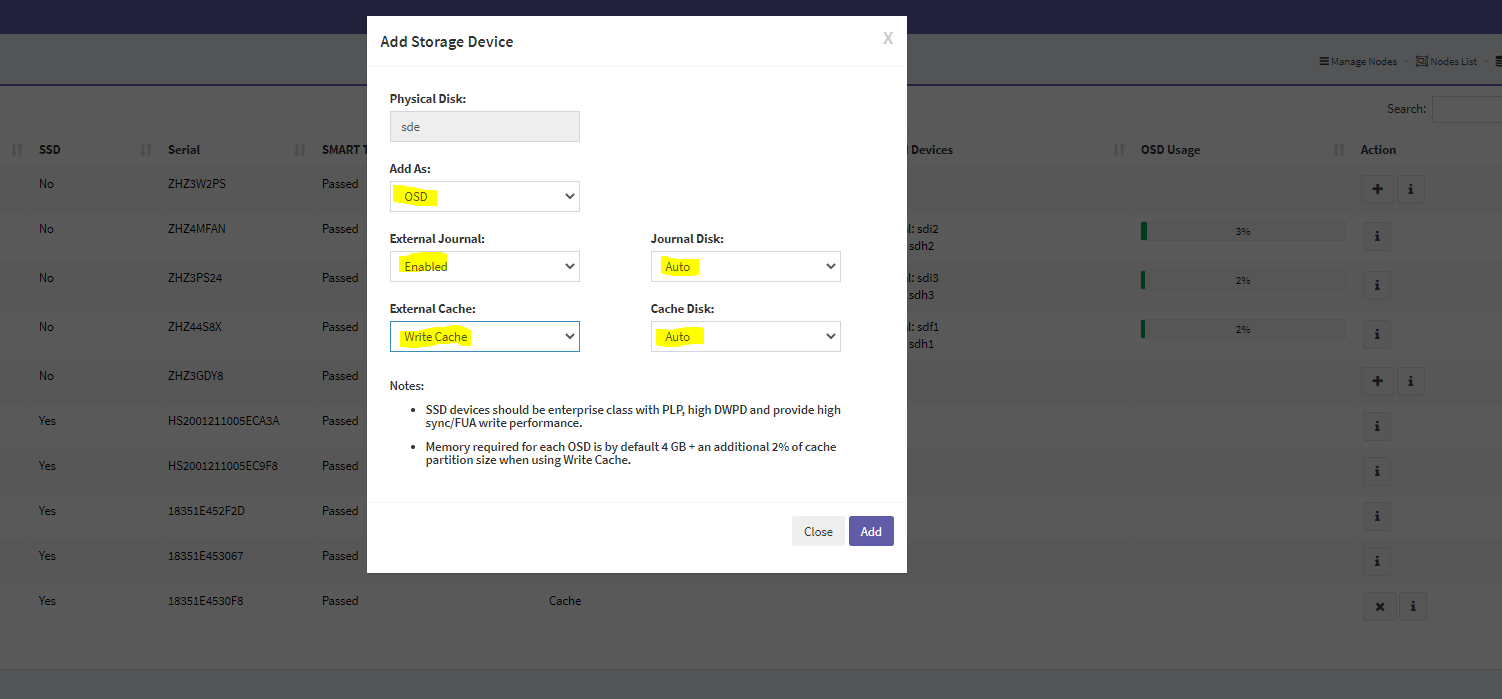Sort the table by the SSD column arrows

pyautogui.click(x=146, y=150)
